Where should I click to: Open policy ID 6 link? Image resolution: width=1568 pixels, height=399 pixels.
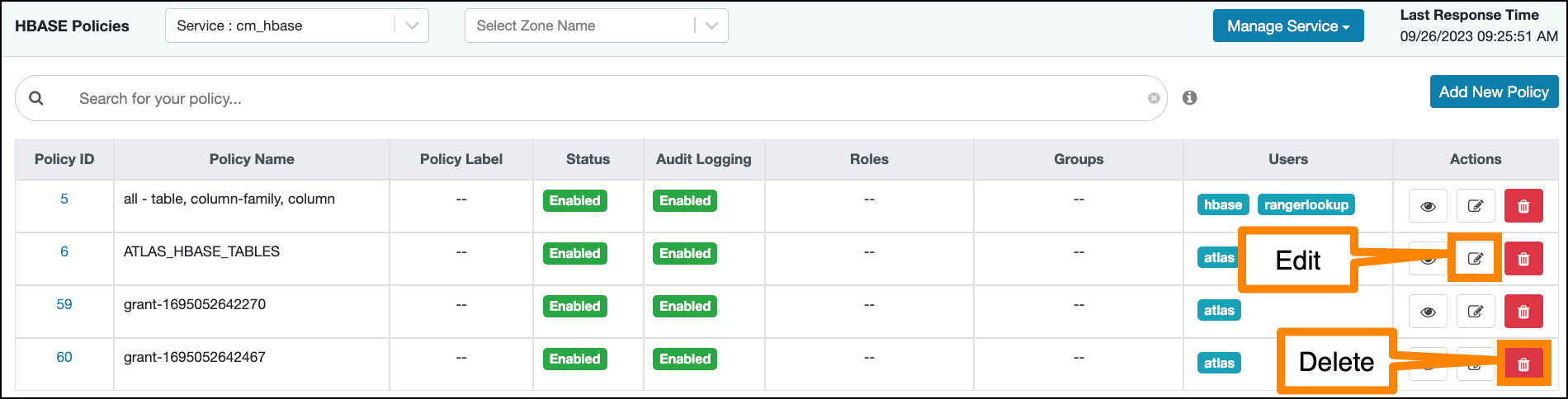64,251
